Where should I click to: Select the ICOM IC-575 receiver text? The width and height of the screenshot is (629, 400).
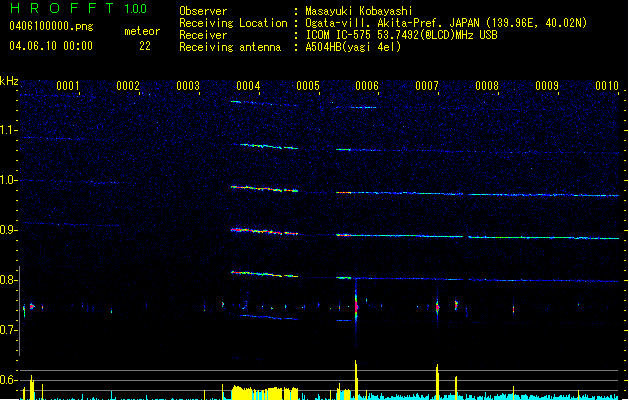(x=401, y=35)
